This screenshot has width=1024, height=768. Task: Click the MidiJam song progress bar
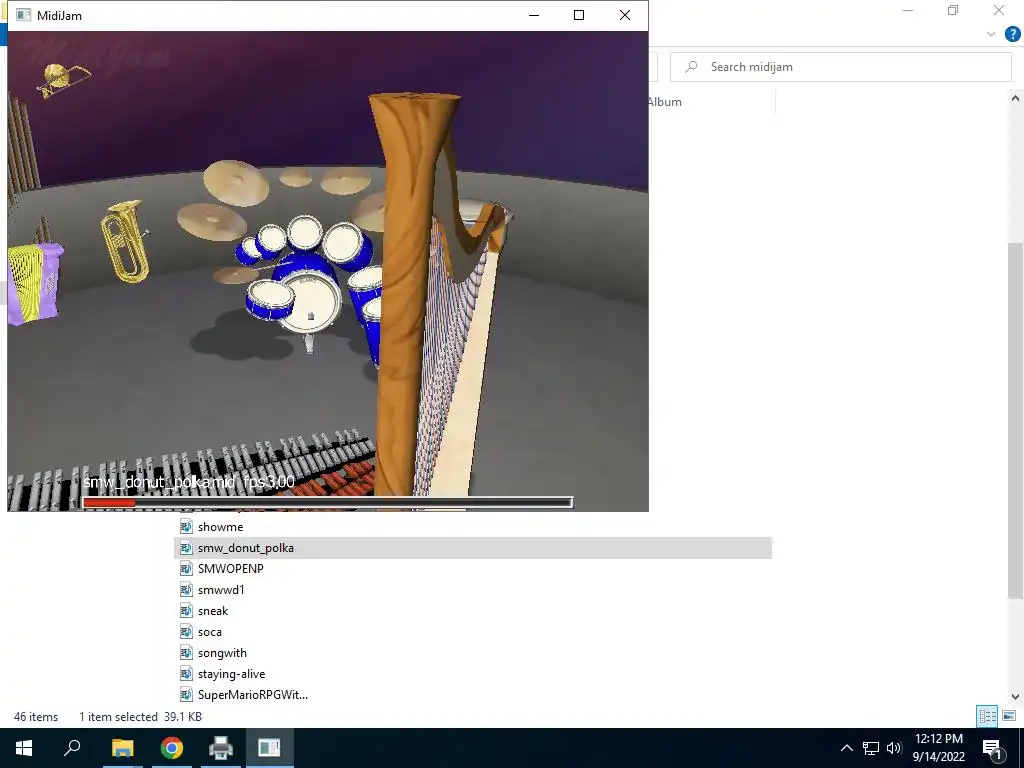pos(328,502)
